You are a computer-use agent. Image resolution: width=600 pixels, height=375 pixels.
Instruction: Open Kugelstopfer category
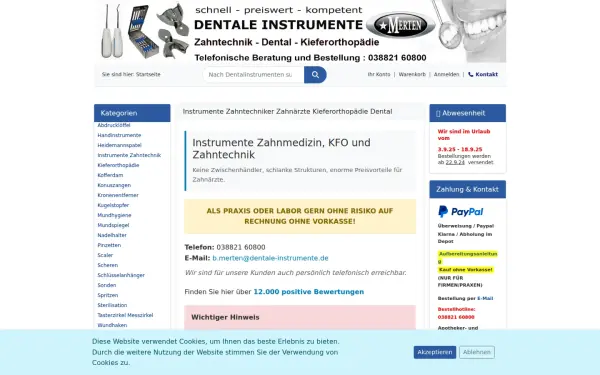[113, 205]
